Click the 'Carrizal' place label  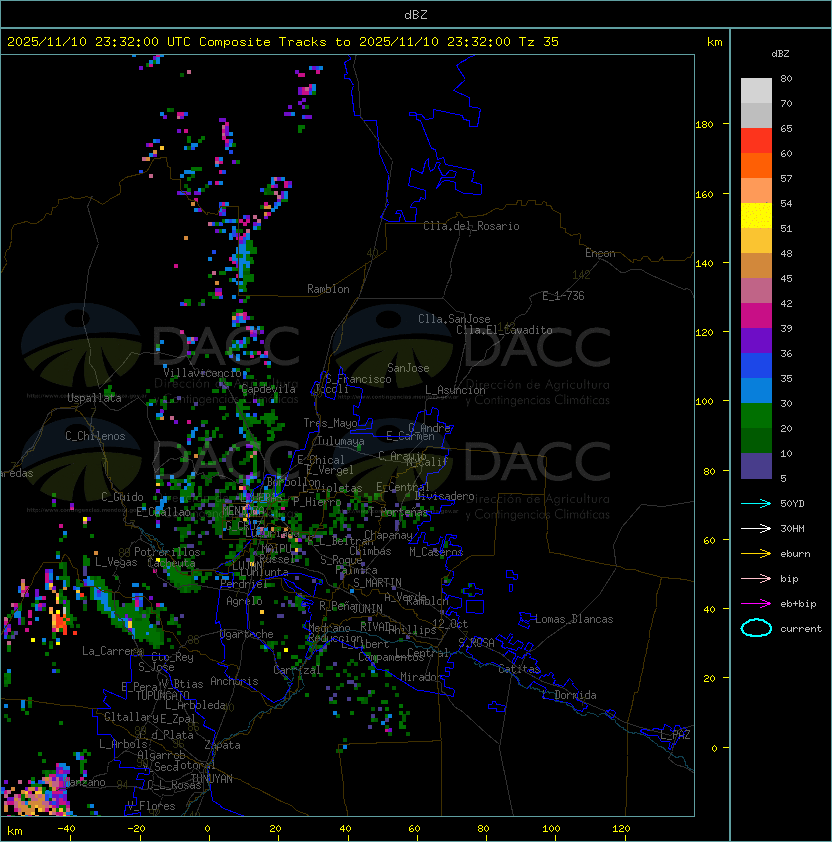[x=296, y=670]
